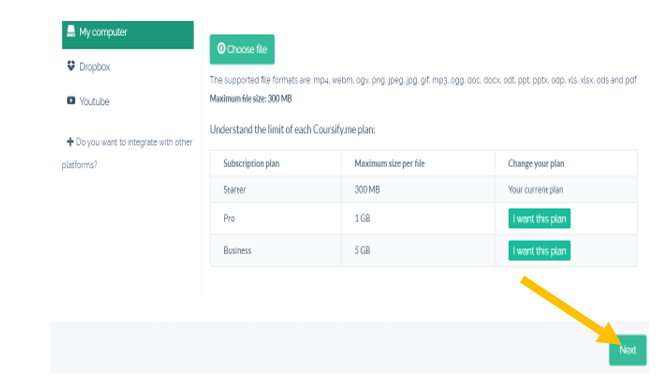Click the Subscription plan column header
The image size is (660, 386).
tap(251, 163)
